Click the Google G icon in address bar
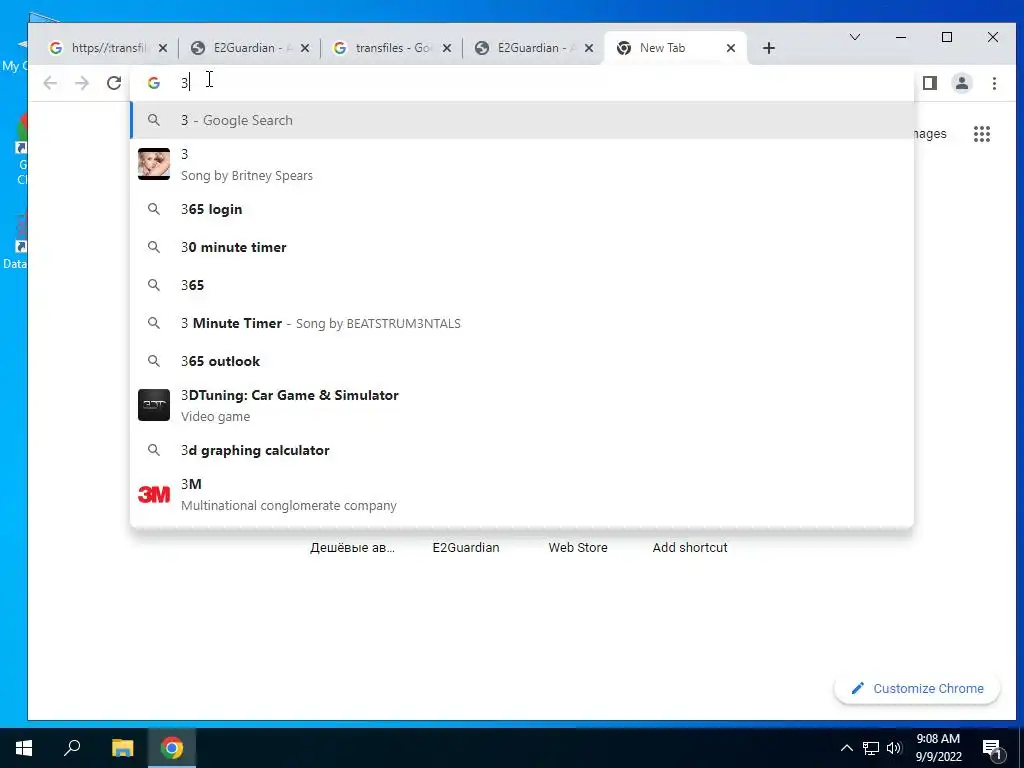Screen dimensions: 1024x768 (153, 83)
